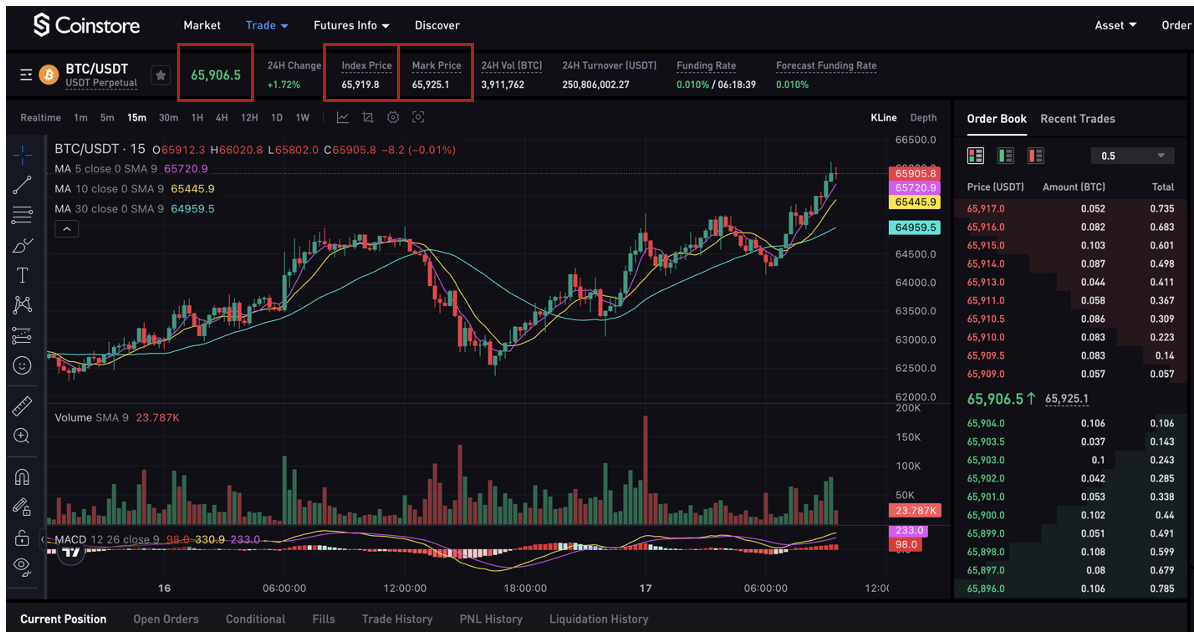The image size is (1194, 634).
Task: Open the Trade dropdown menu
Action: click(267, 25)
